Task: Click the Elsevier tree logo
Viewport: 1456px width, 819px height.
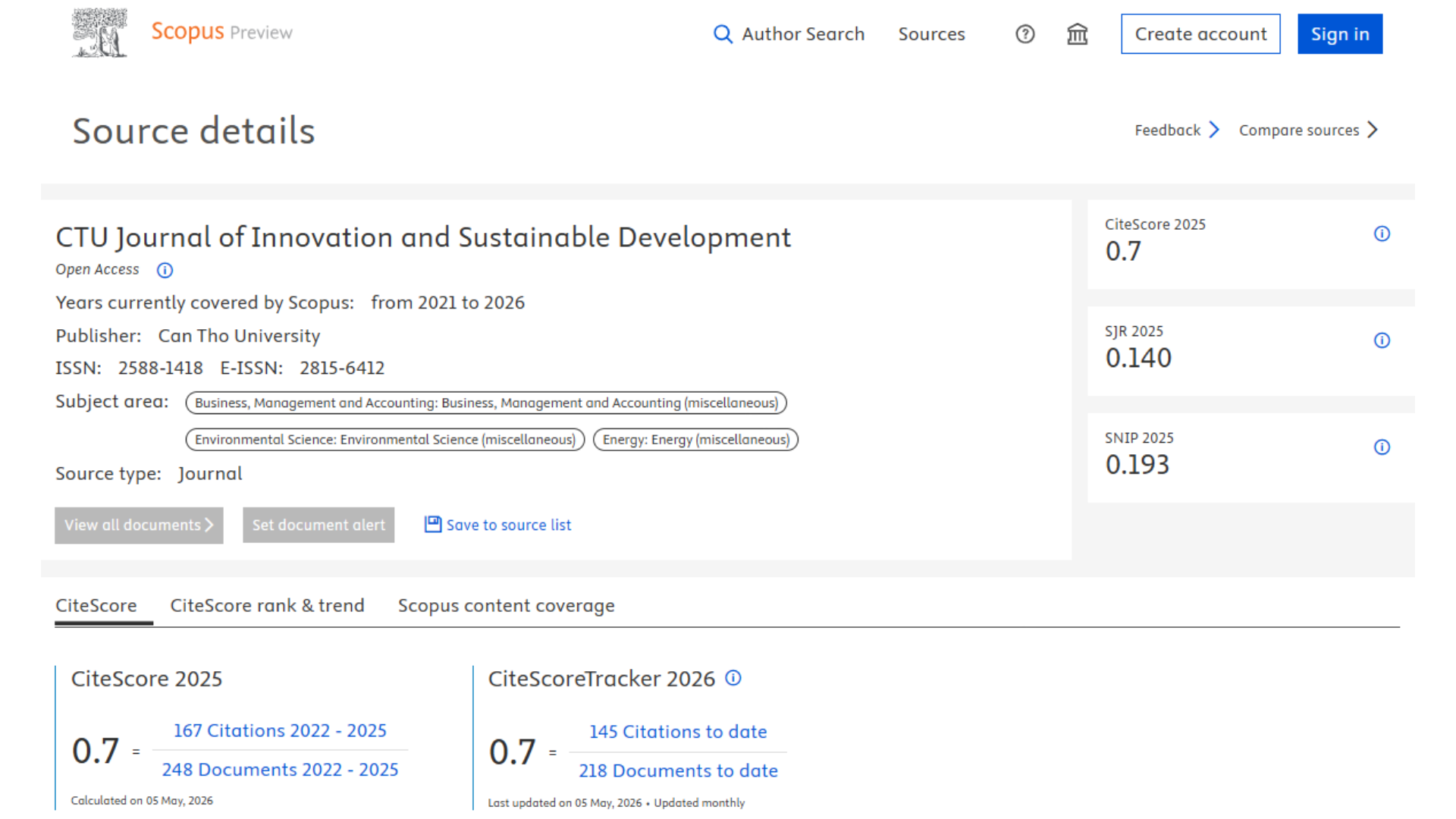Action: 99,33
